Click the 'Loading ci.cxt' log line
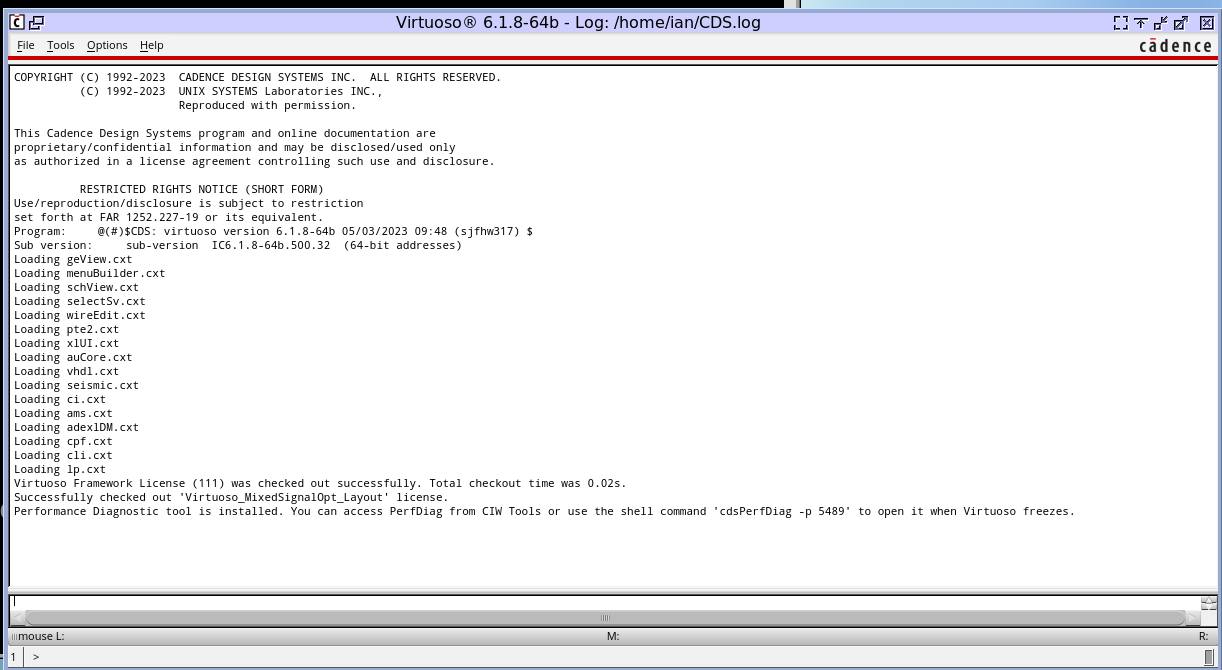Image resolution: width=1222 pixels, height=670 pixels. click(60, 399)
